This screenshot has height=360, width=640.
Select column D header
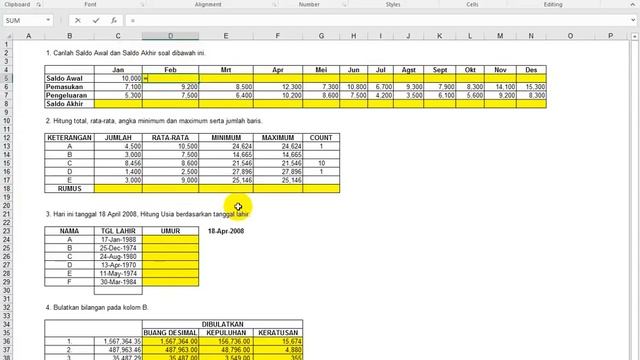tap(171, 36)
